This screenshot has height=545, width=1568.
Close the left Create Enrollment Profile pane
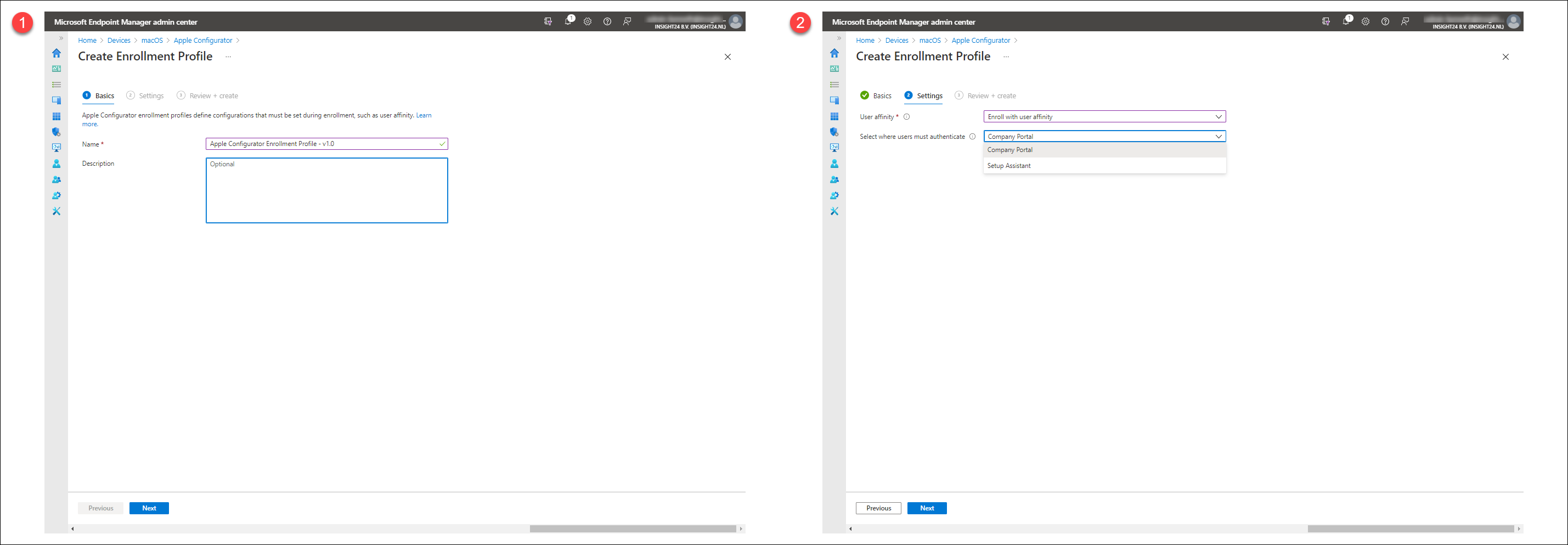click(727, 57)
